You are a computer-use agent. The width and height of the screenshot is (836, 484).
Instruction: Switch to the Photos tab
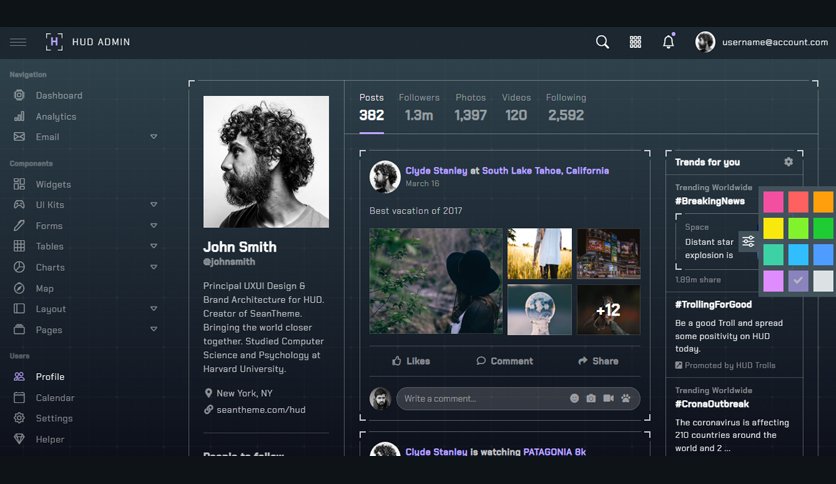tap(470, 107)
